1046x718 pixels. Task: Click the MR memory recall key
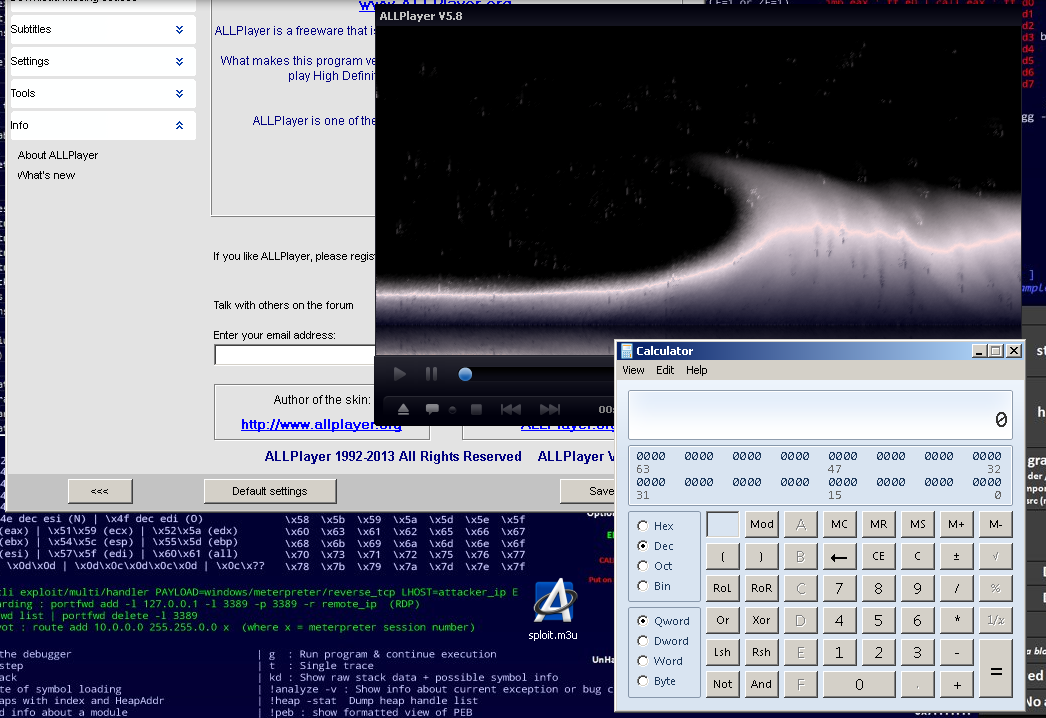pyautogui.click(x=879, y=524)
